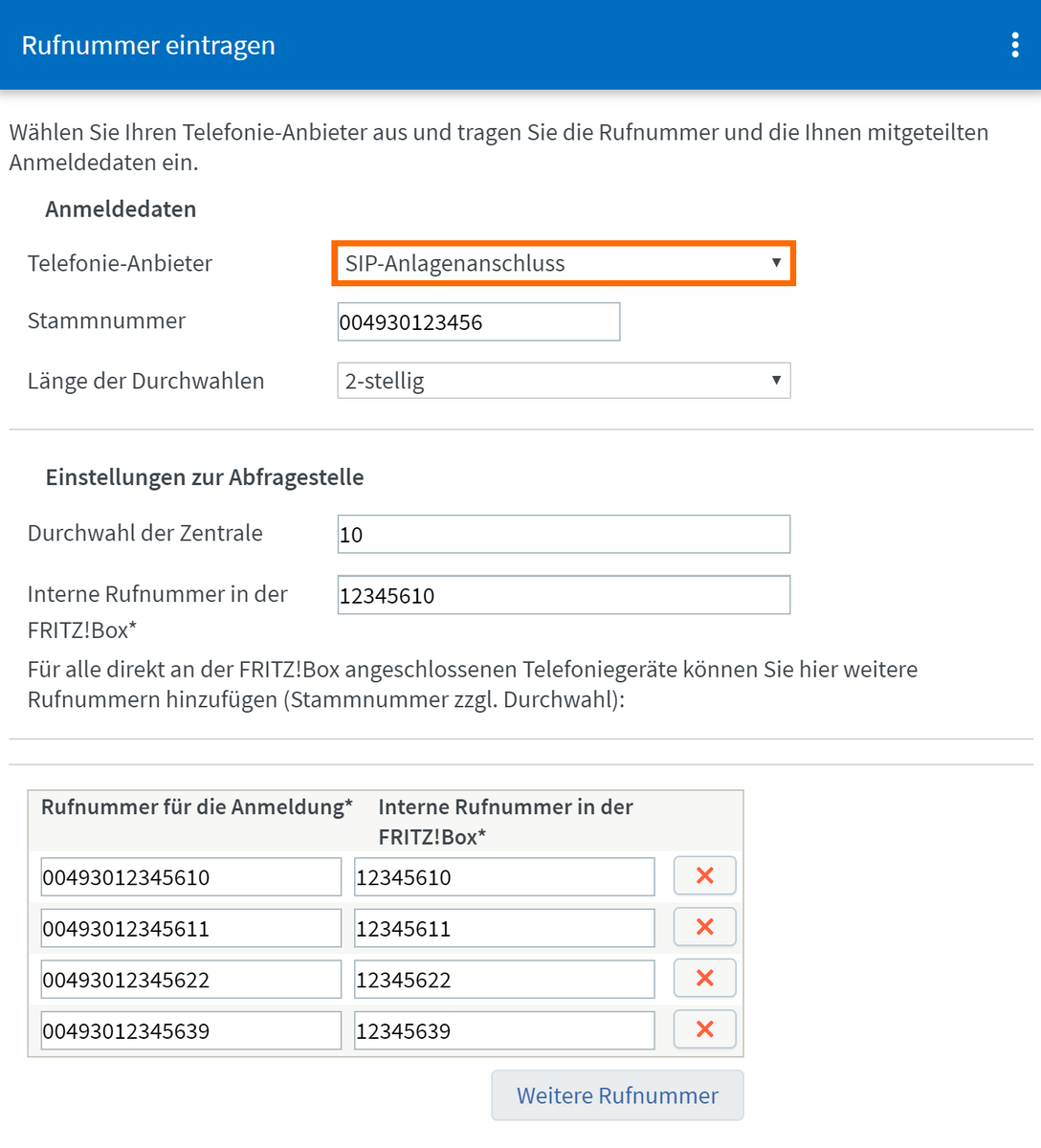This screenshot has height=1148, width=1041.
Task: Click the registration number 00493012345622 field
Action: [190, 980]
